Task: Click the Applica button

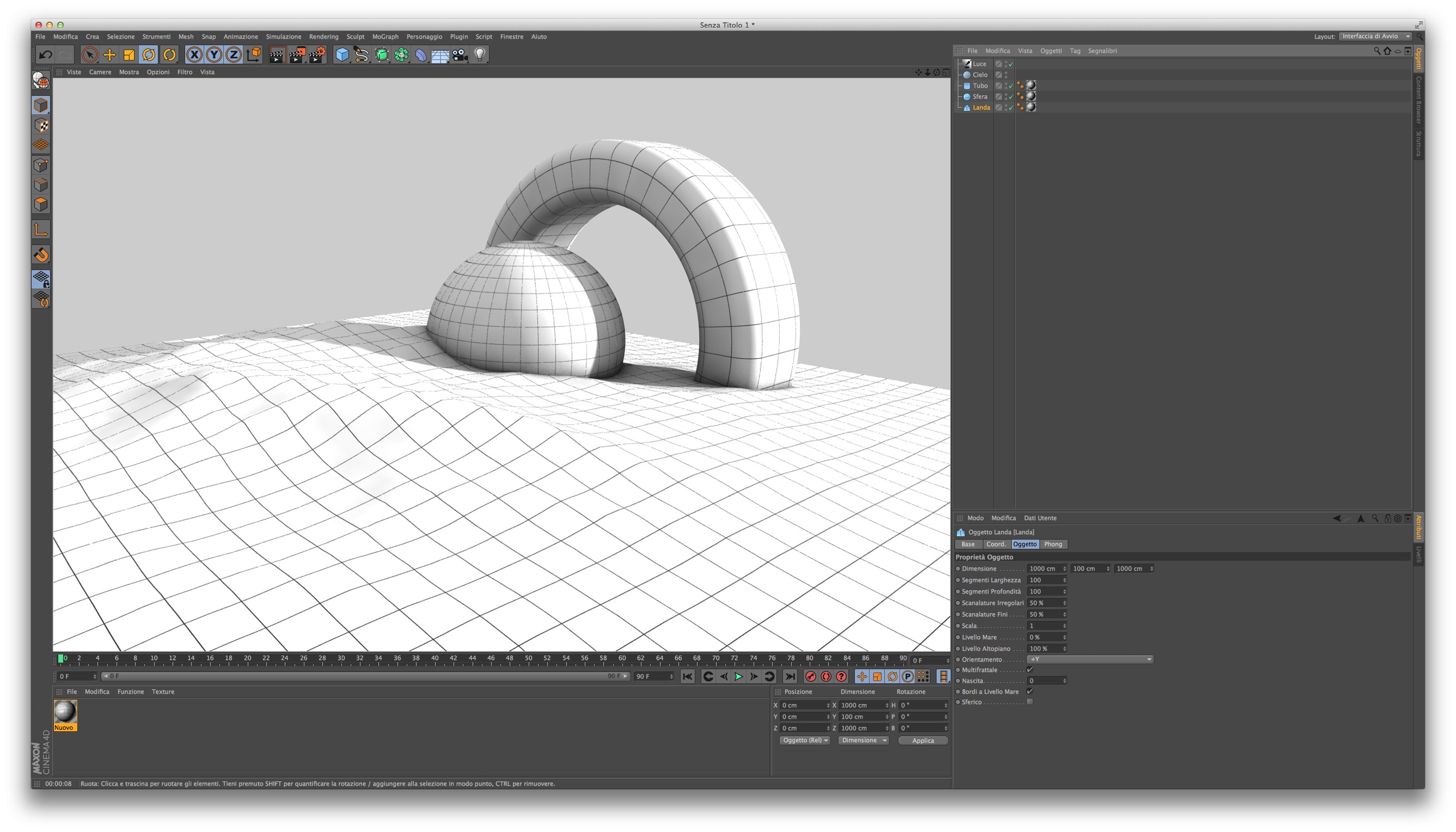Action: click(923, 741)
